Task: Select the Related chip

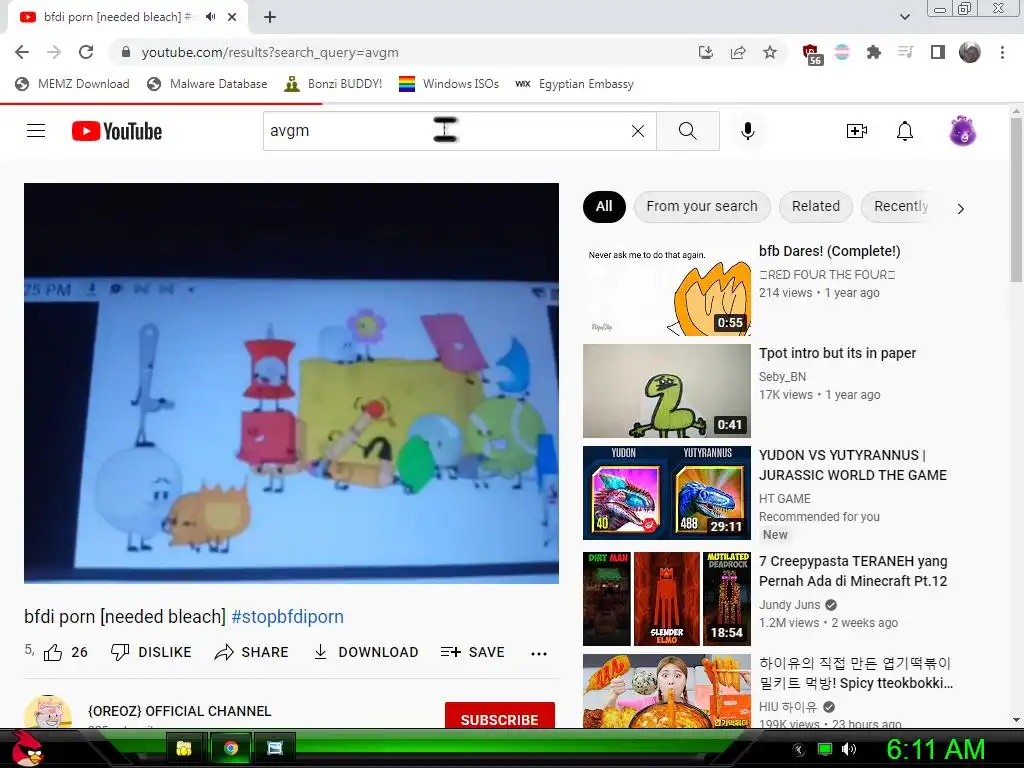Action: tap(816, 207)
